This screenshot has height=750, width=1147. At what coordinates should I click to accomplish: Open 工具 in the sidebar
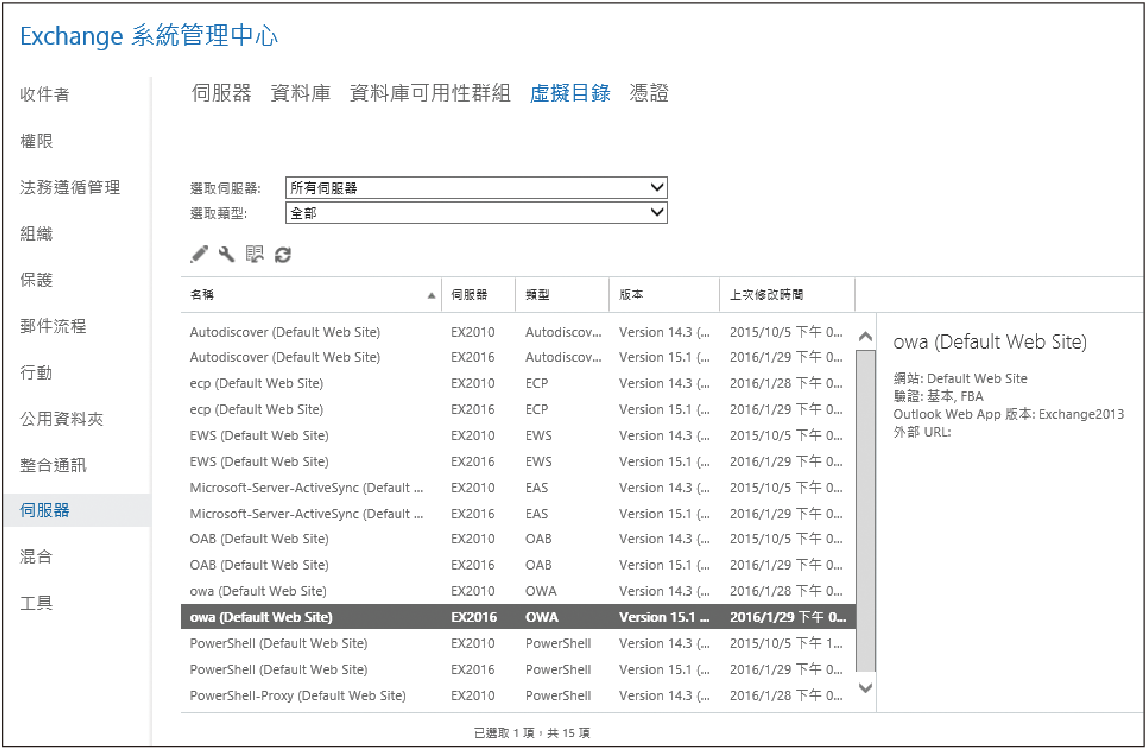[37, 603]
